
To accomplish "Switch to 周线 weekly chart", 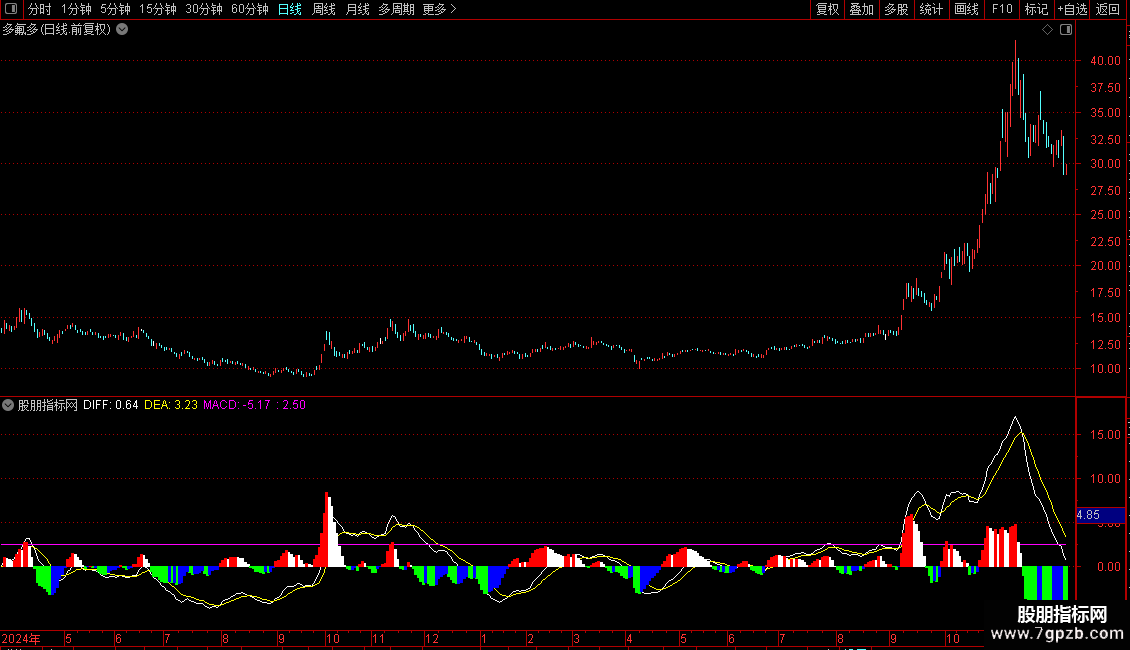I will (x=324, y=9).
